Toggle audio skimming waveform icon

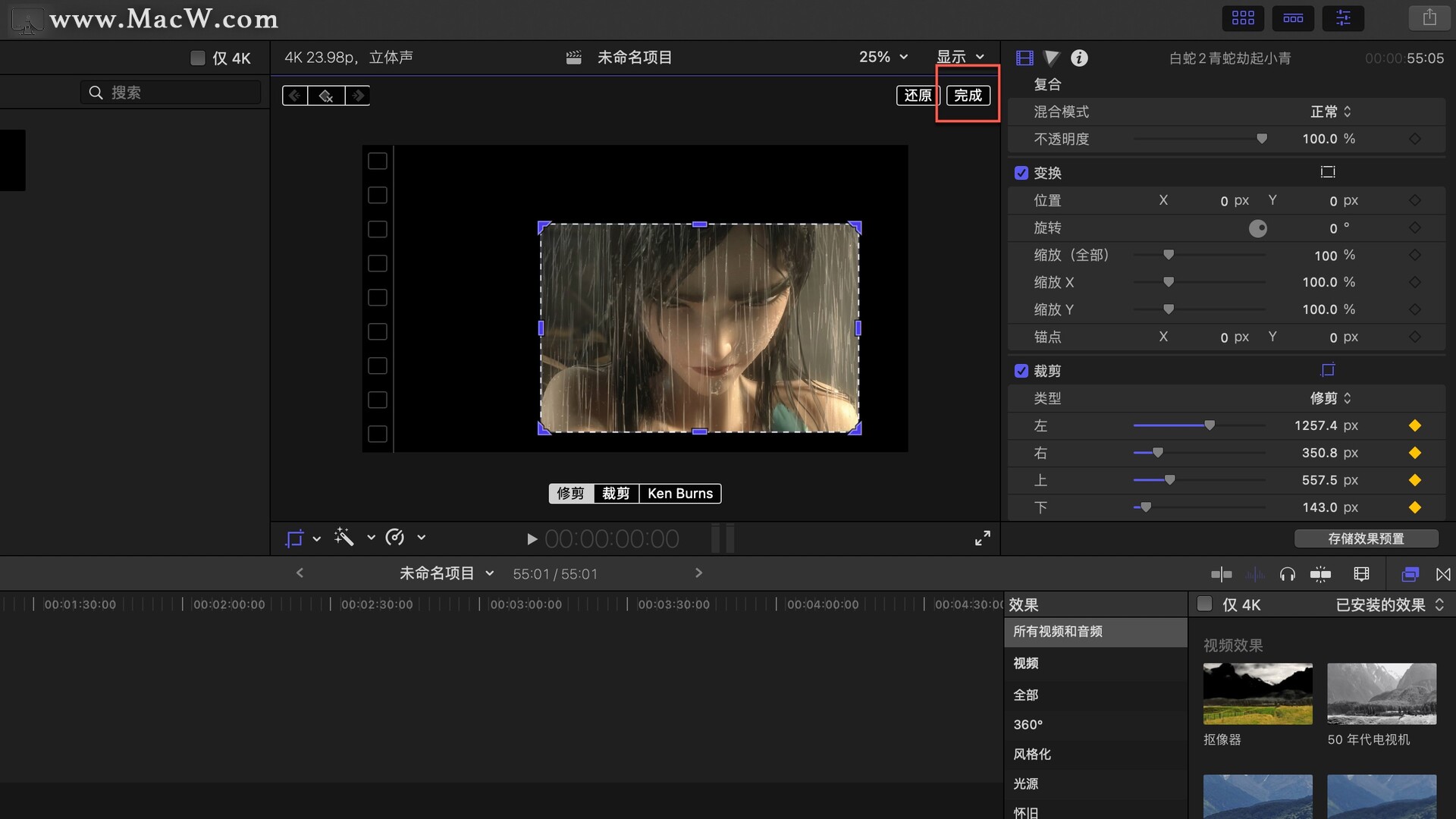pyautogui.click(x=1255, y=574)
